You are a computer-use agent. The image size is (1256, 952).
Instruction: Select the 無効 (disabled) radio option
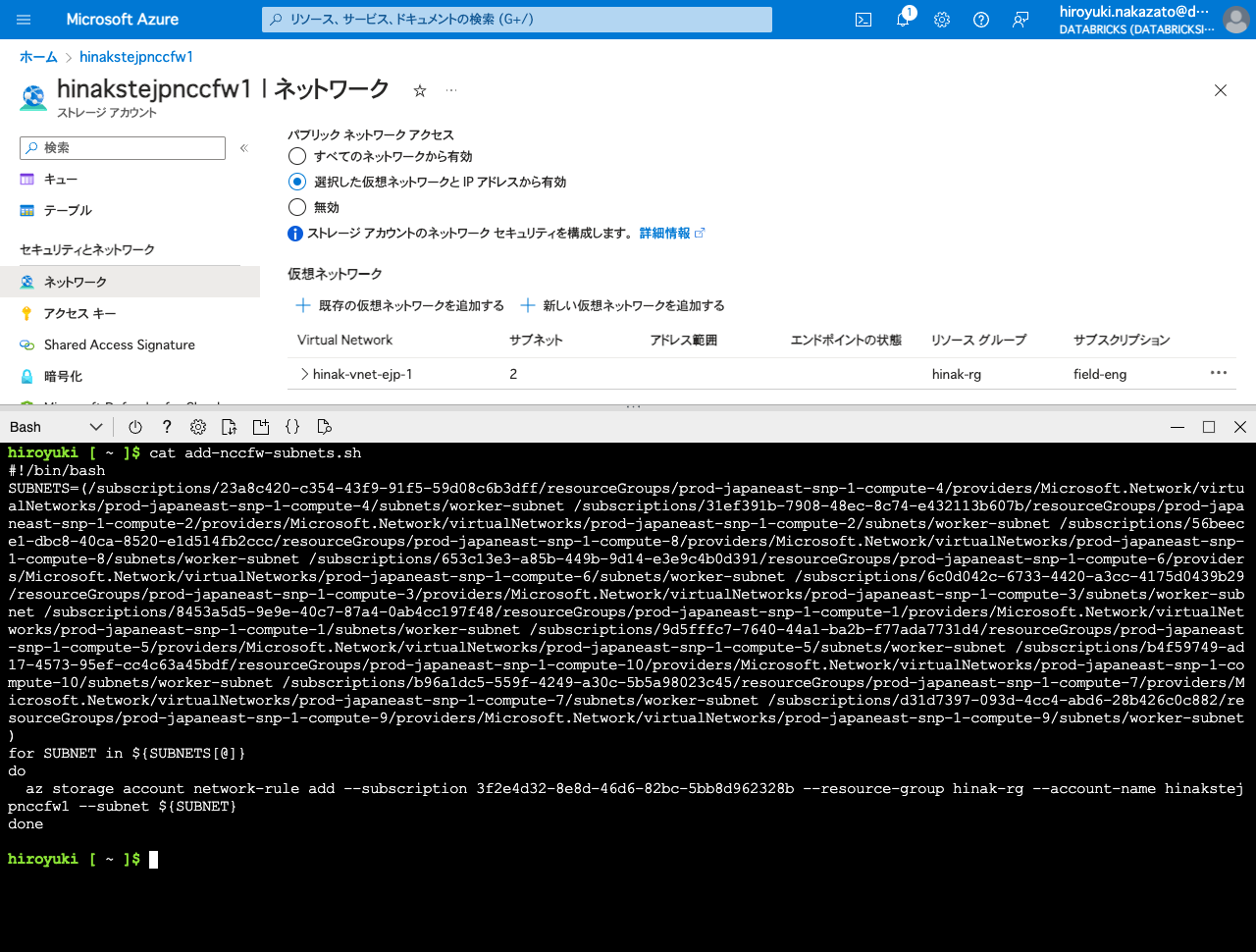pyautogui.click(x=297, y=207)
